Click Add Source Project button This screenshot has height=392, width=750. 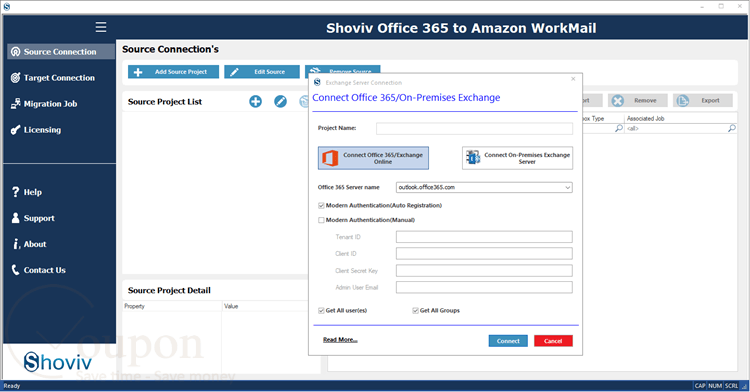[x=173, y=72]
